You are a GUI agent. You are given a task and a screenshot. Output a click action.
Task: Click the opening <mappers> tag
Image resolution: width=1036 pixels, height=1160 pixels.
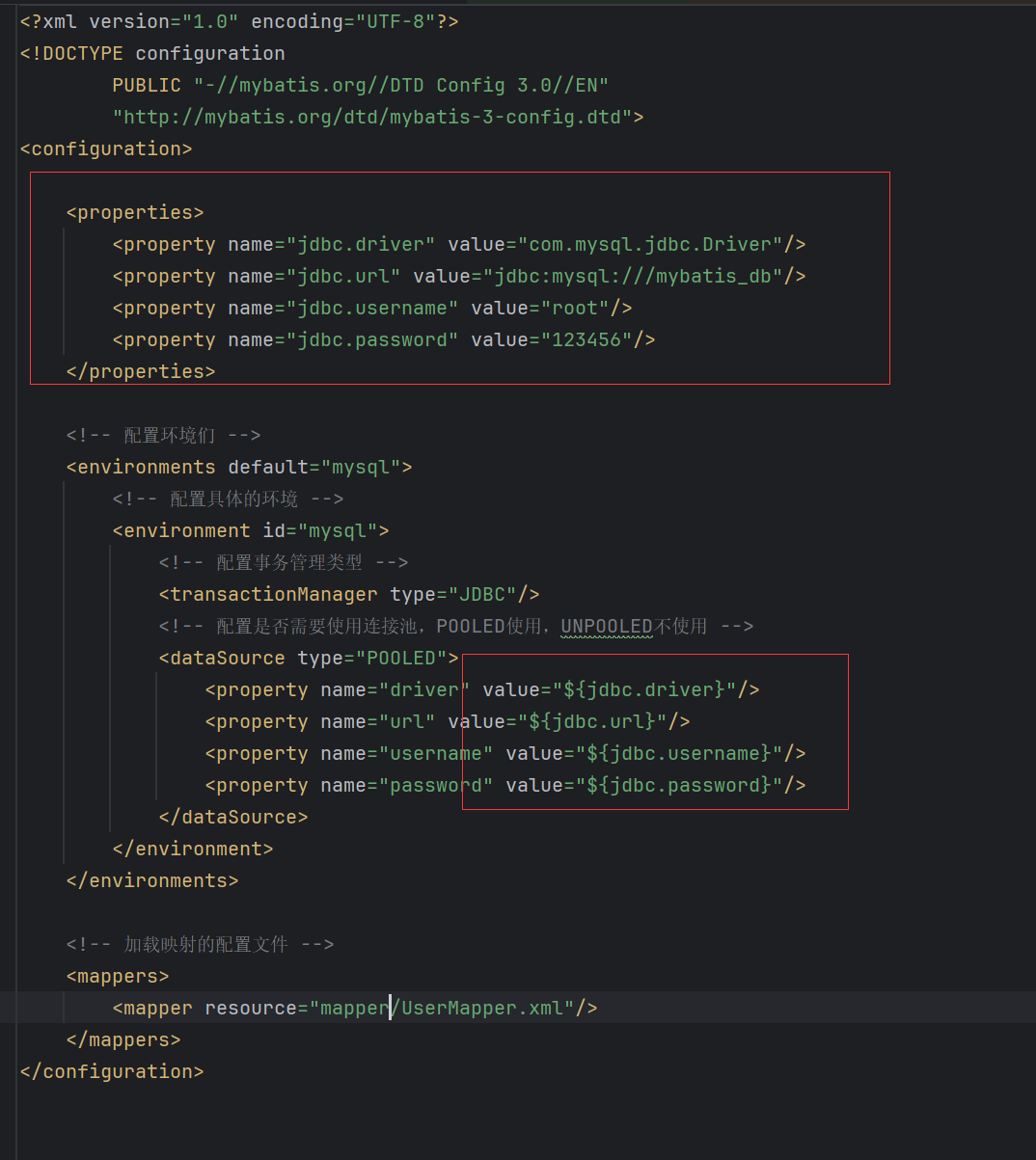(x=118, y=976)
